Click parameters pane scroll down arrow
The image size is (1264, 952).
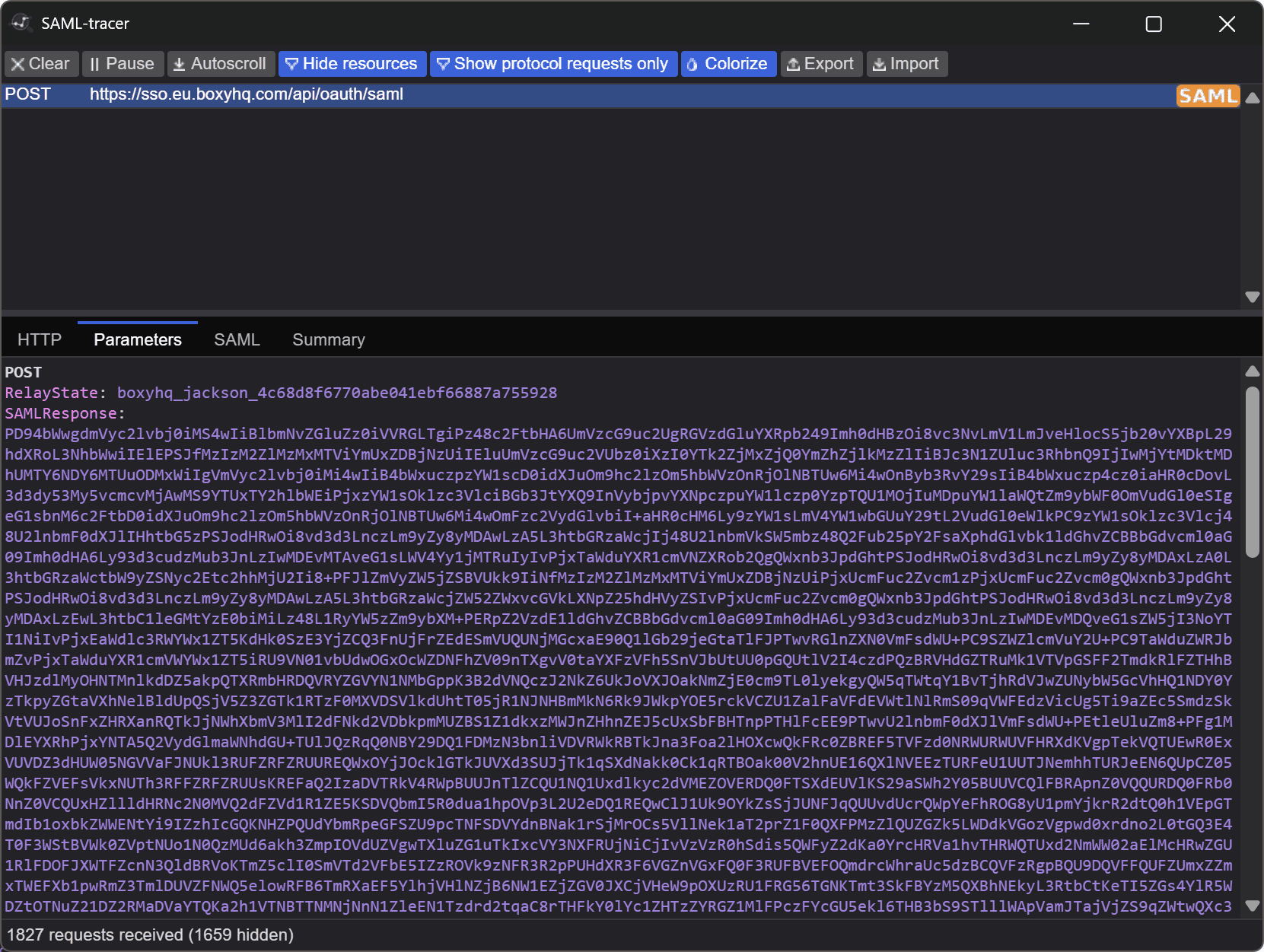(x=1252, y=906)
